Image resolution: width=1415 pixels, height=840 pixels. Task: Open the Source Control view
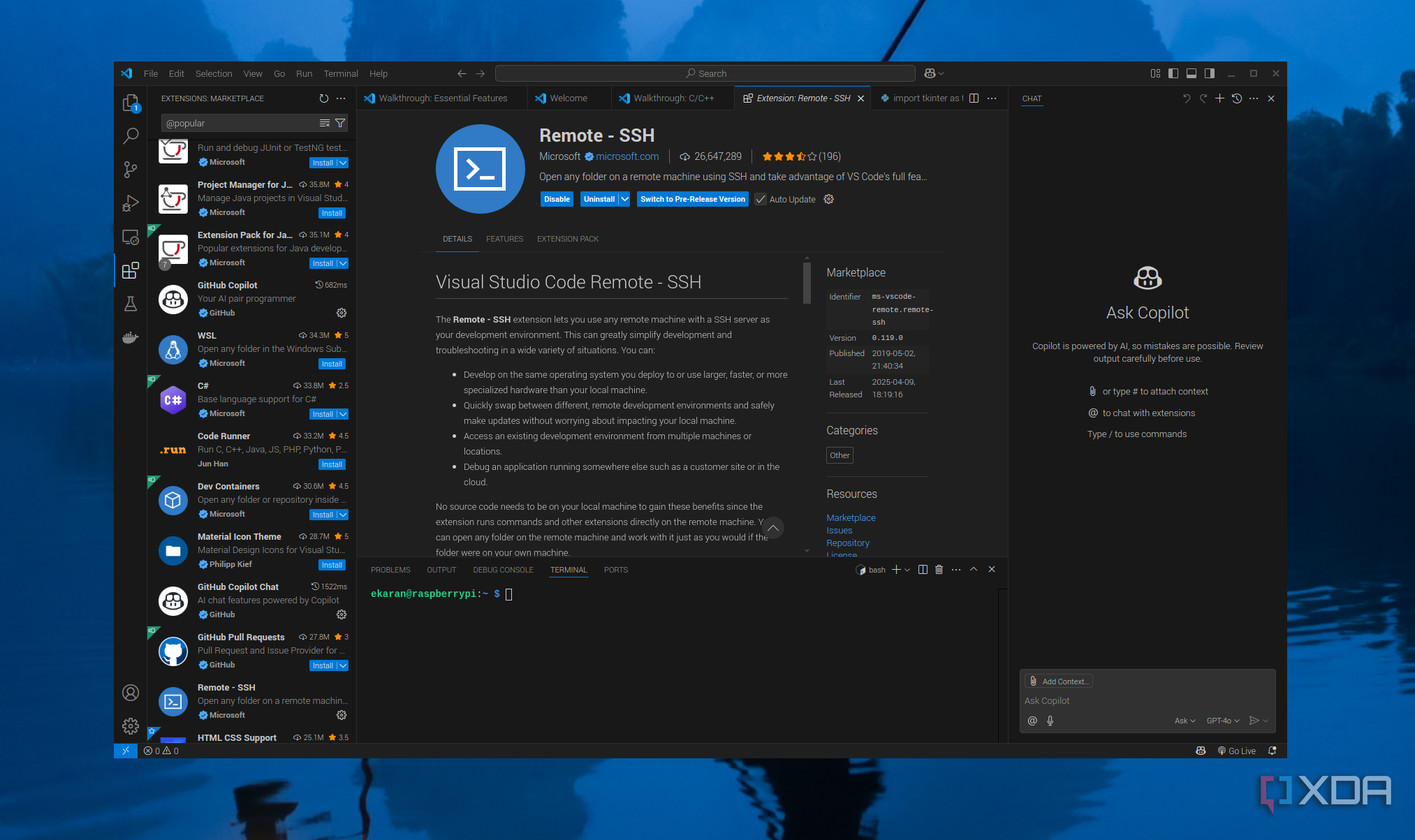point(131,170)
